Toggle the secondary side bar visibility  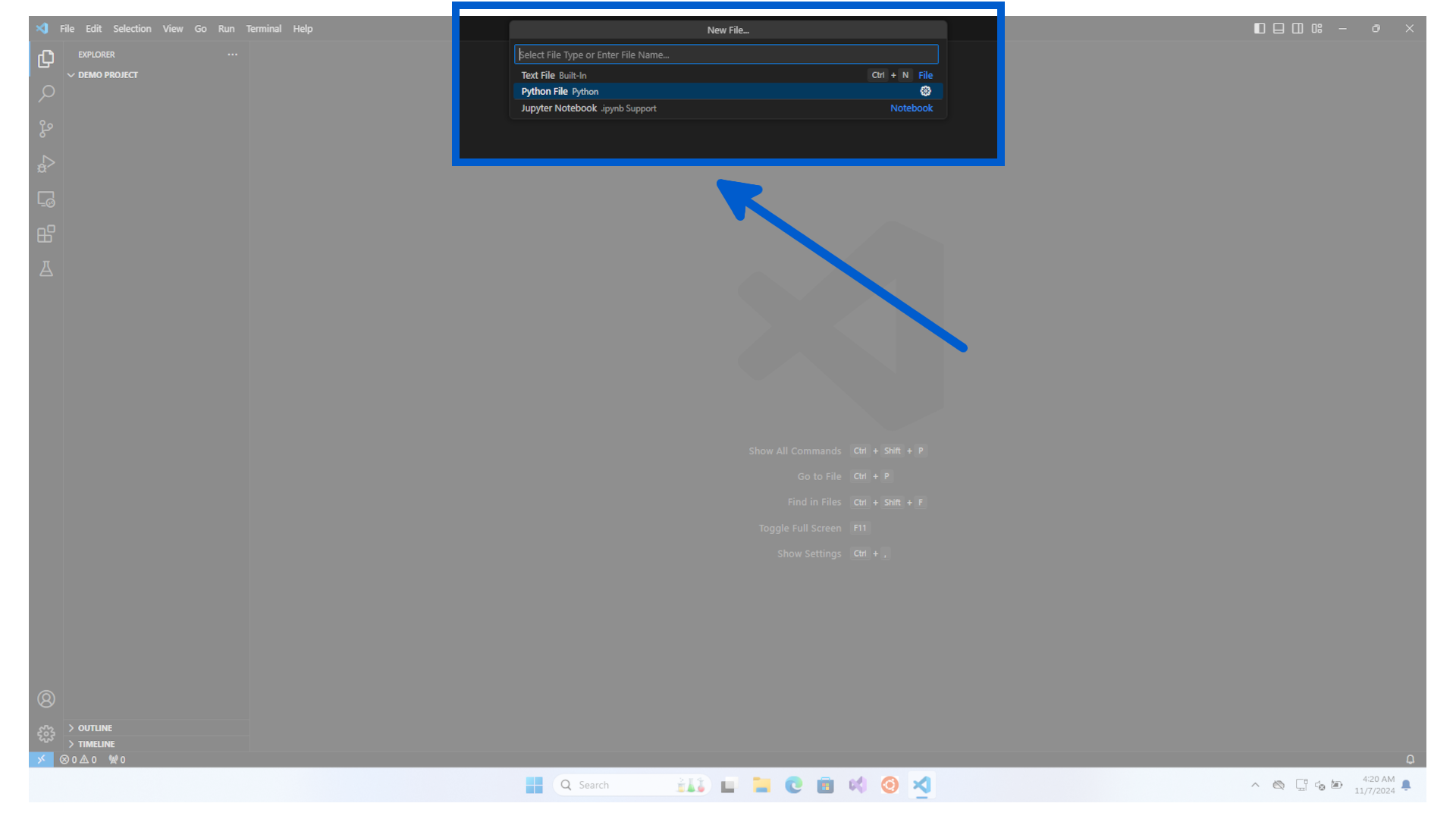click(x=1298, y=28)
